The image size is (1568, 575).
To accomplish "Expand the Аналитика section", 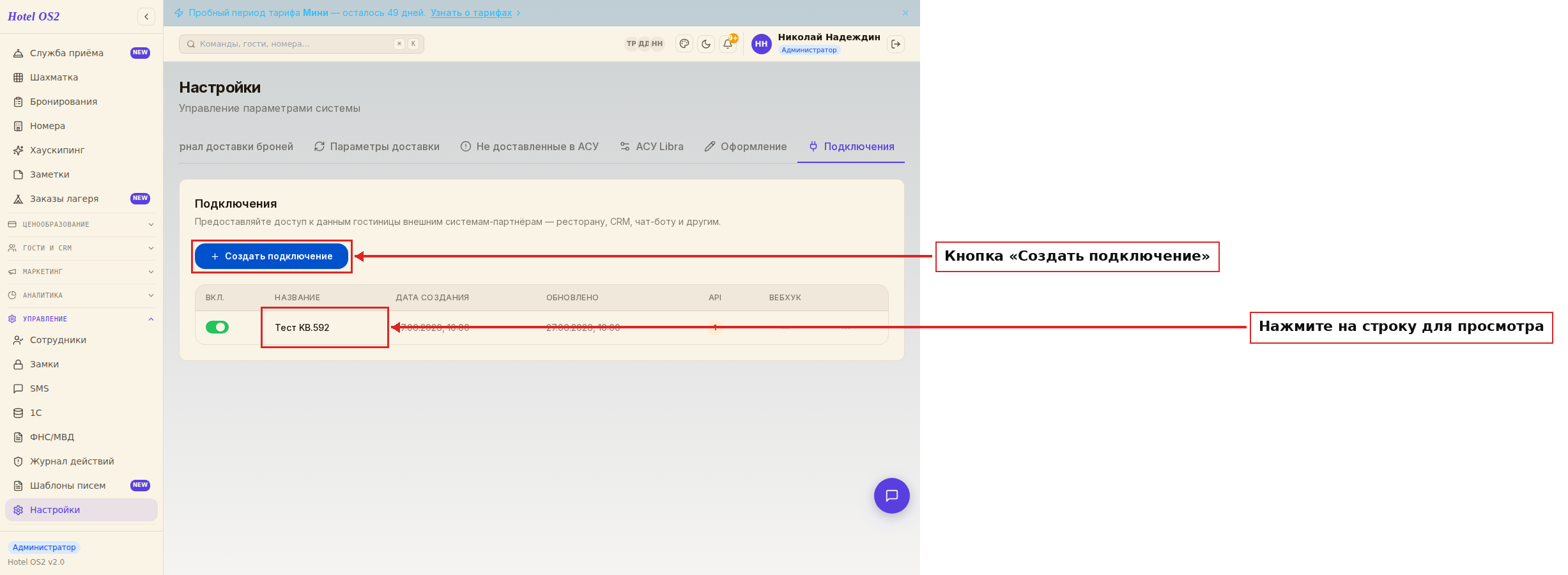I will pos(81,295).
